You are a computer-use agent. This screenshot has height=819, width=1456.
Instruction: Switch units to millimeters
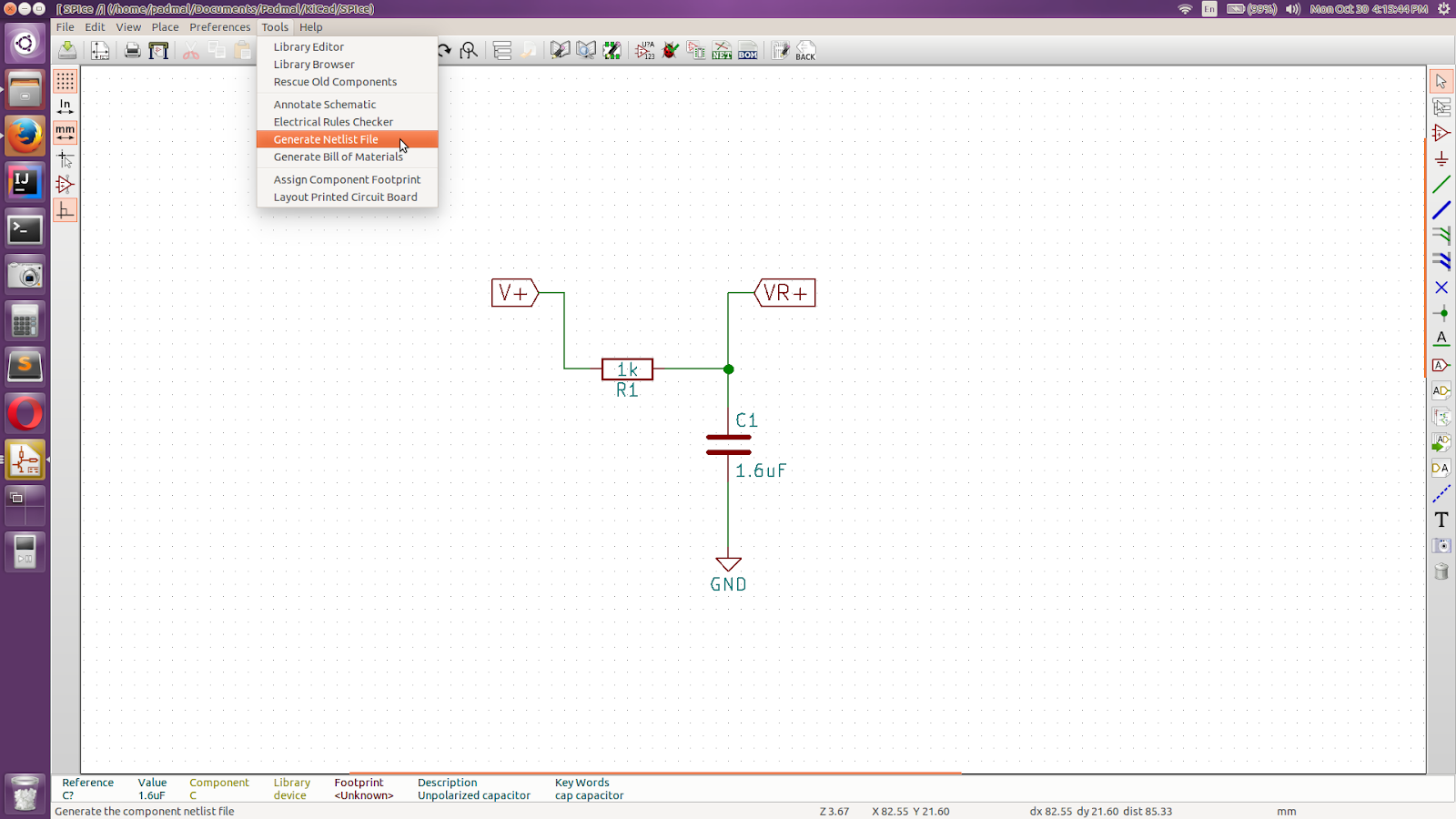tap(66, 133)
